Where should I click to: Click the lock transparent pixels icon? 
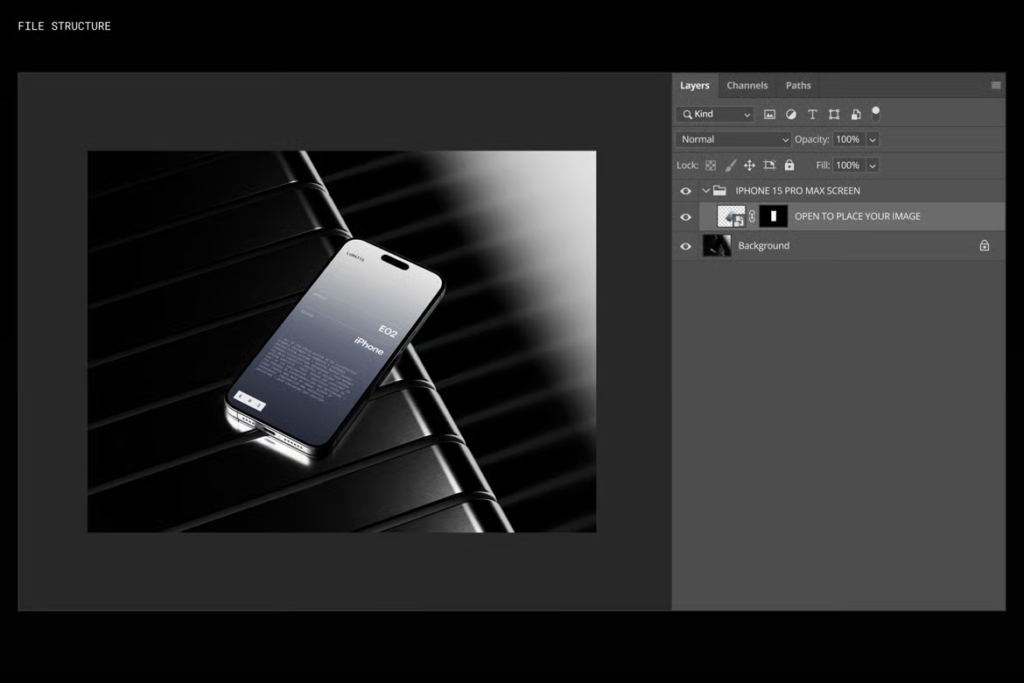(x=711, y=165)
